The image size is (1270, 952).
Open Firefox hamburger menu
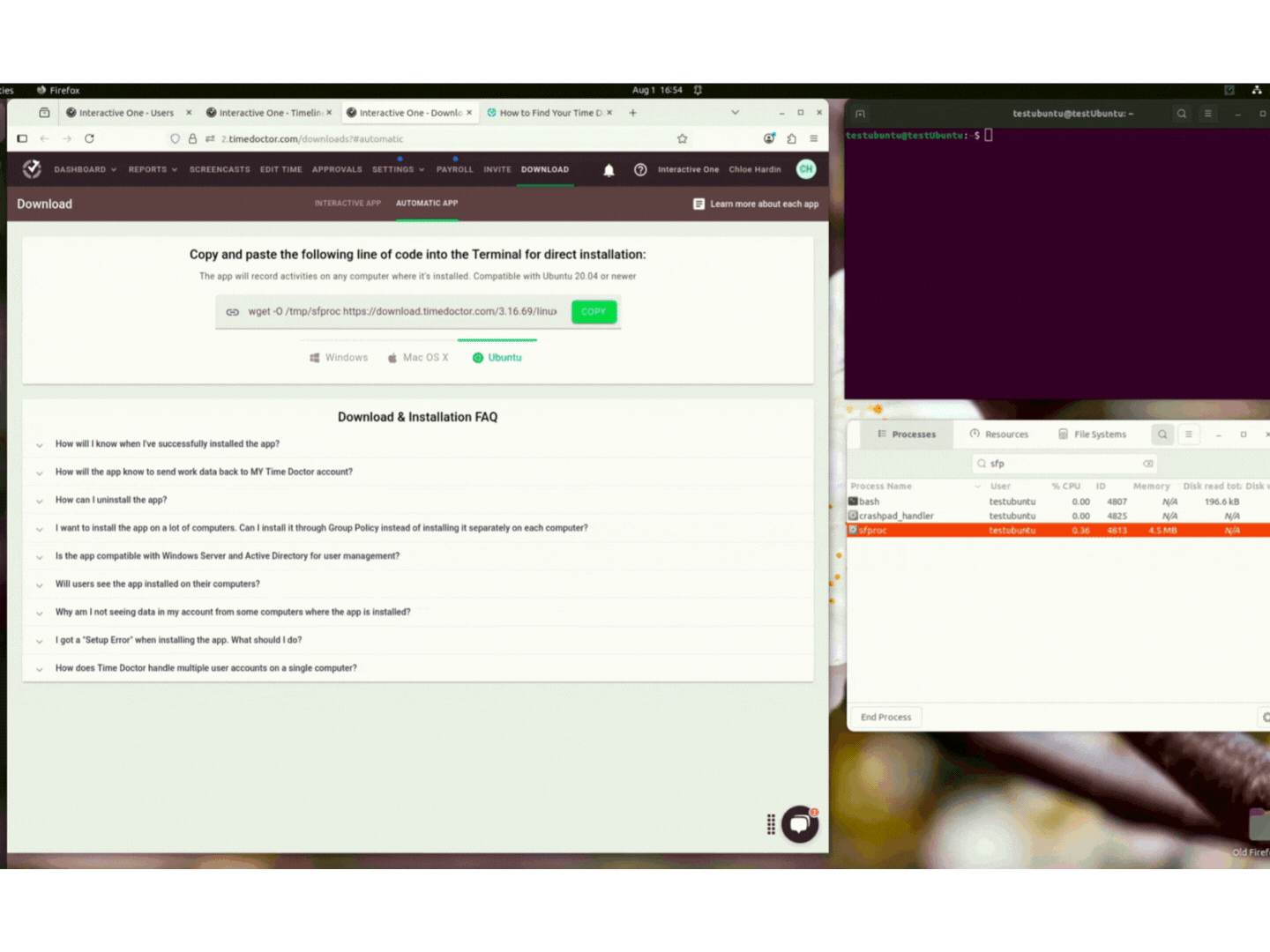814,138
